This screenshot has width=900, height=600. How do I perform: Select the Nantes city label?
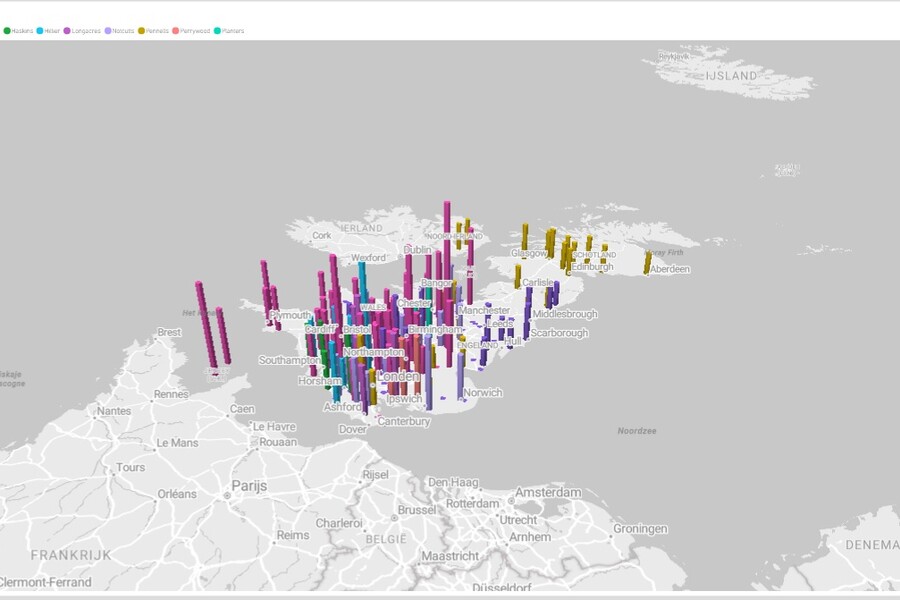click(114, 411)
